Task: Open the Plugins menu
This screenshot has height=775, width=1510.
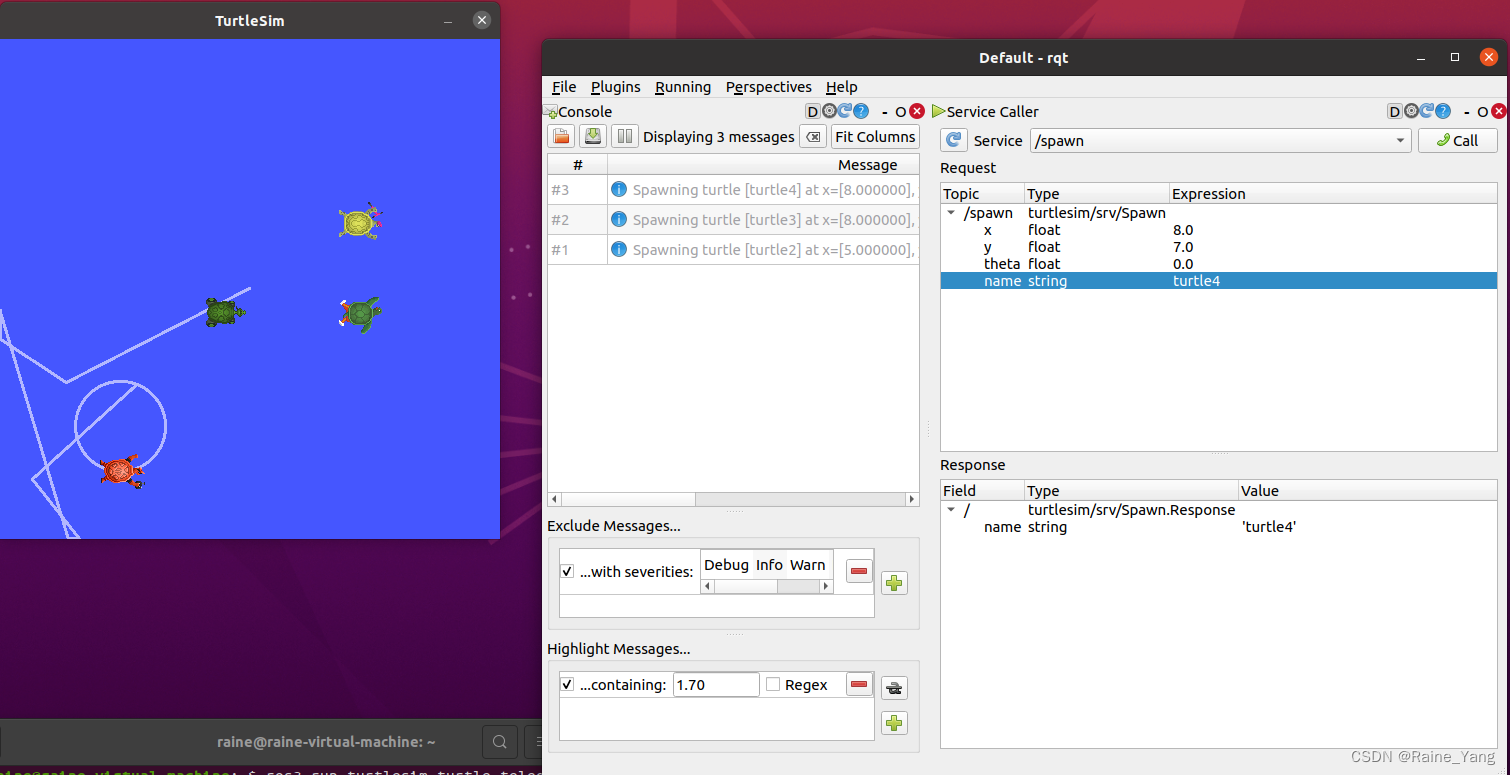Action: tap(615, 87)
